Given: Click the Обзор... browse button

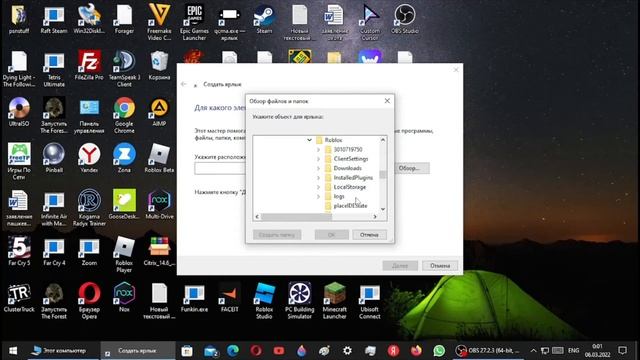Looking at the screenshot, I should point(409,168).
